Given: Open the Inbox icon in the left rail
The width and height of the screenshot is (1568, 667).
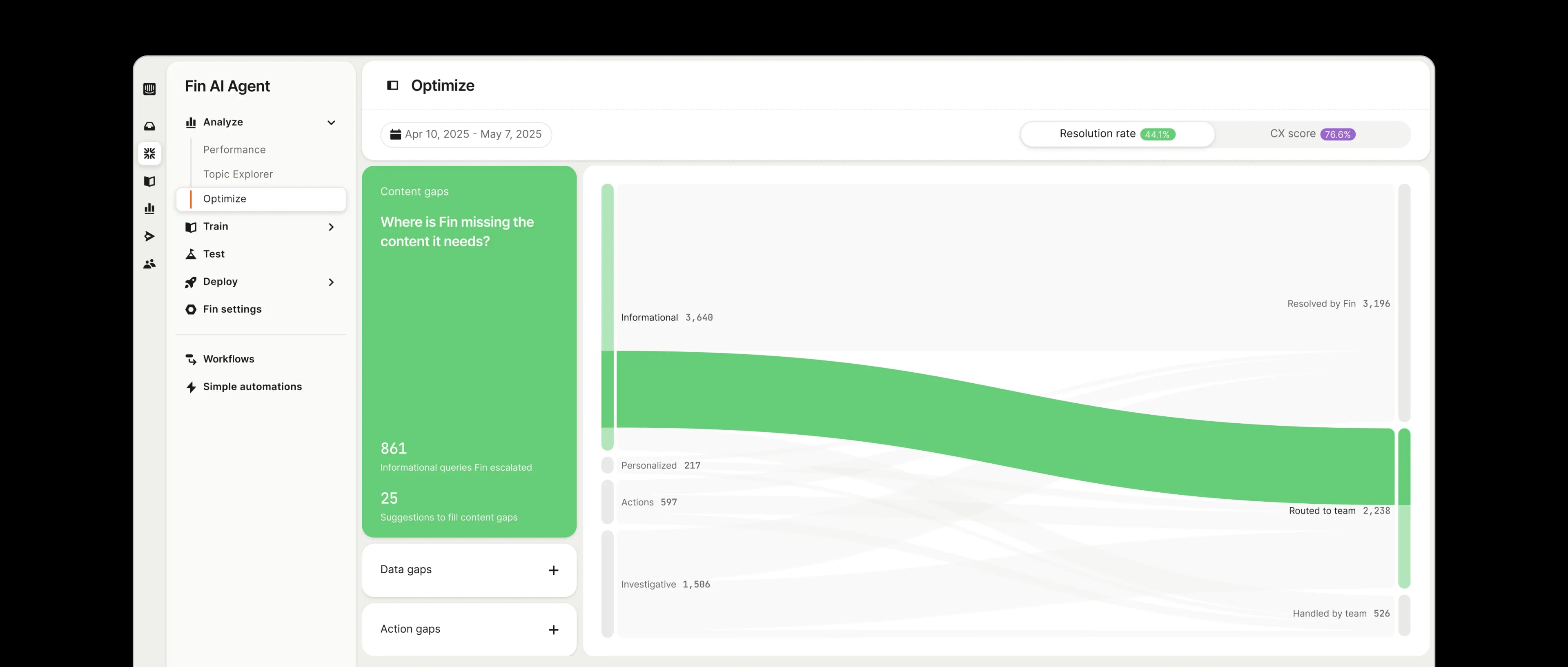Looking at the screenshot, I should [149, 126].
